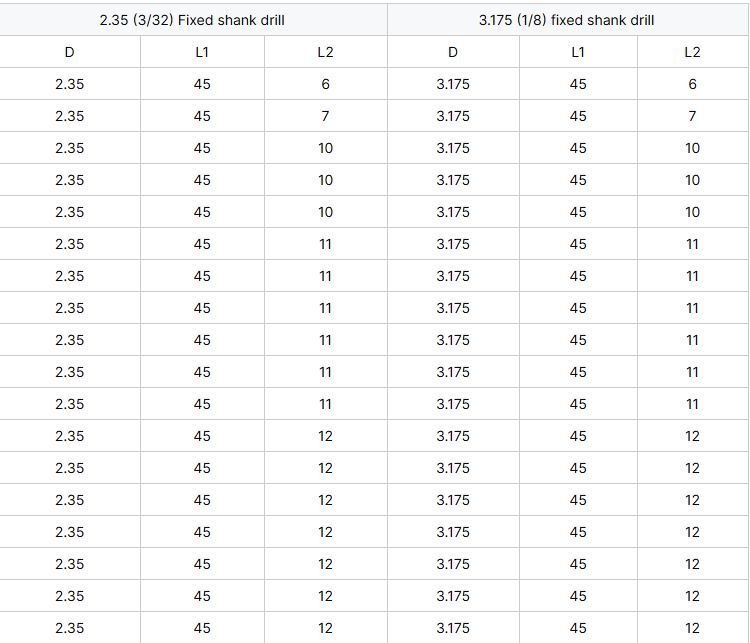
Task: Click the '2.35 (3/32) Fixed shank drill' header
Action: [x=193, y=20]
